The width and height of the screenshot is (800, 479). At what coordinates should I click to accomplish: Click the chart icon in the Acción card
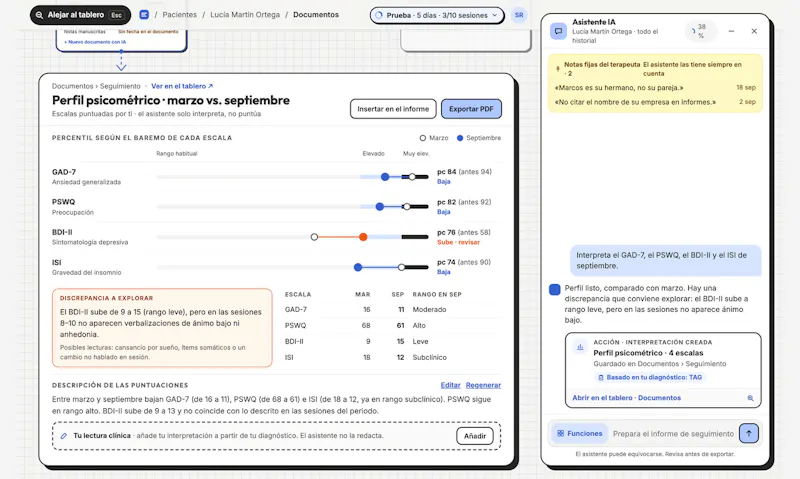point(580,347)
